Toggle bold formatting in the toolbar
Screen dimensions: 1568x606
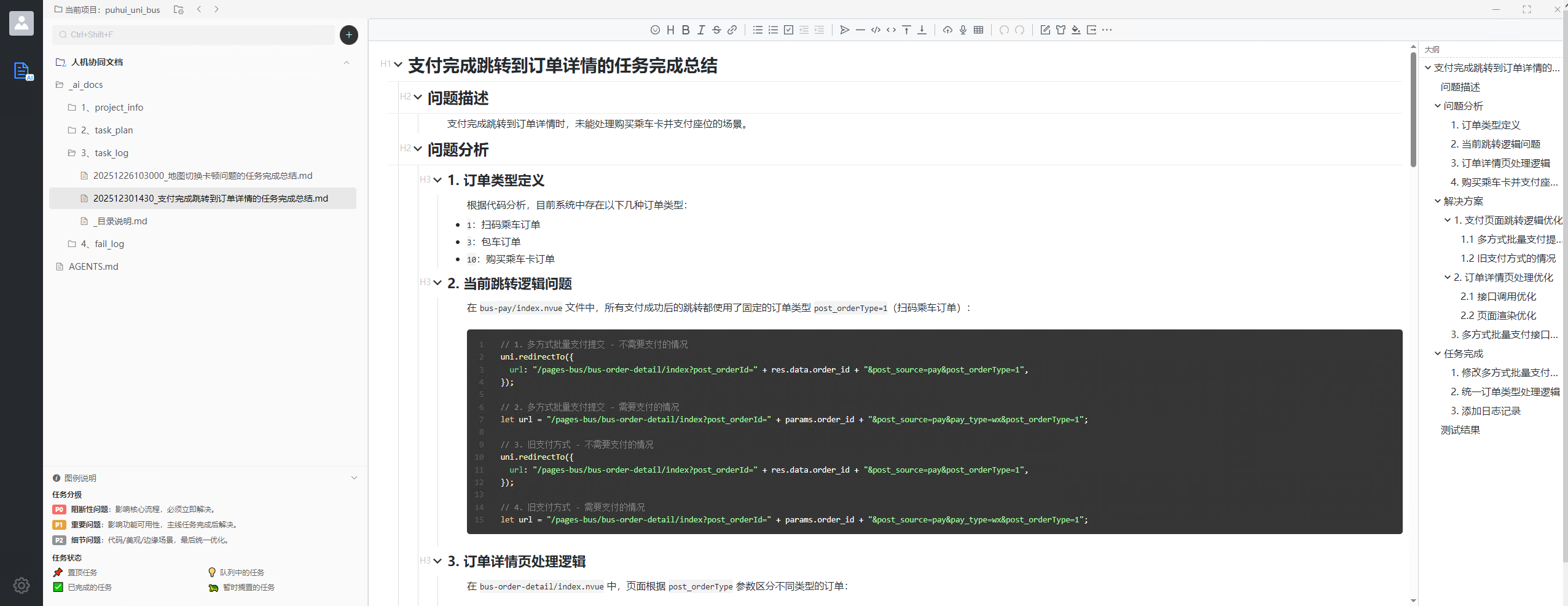[x=686, y=30]
